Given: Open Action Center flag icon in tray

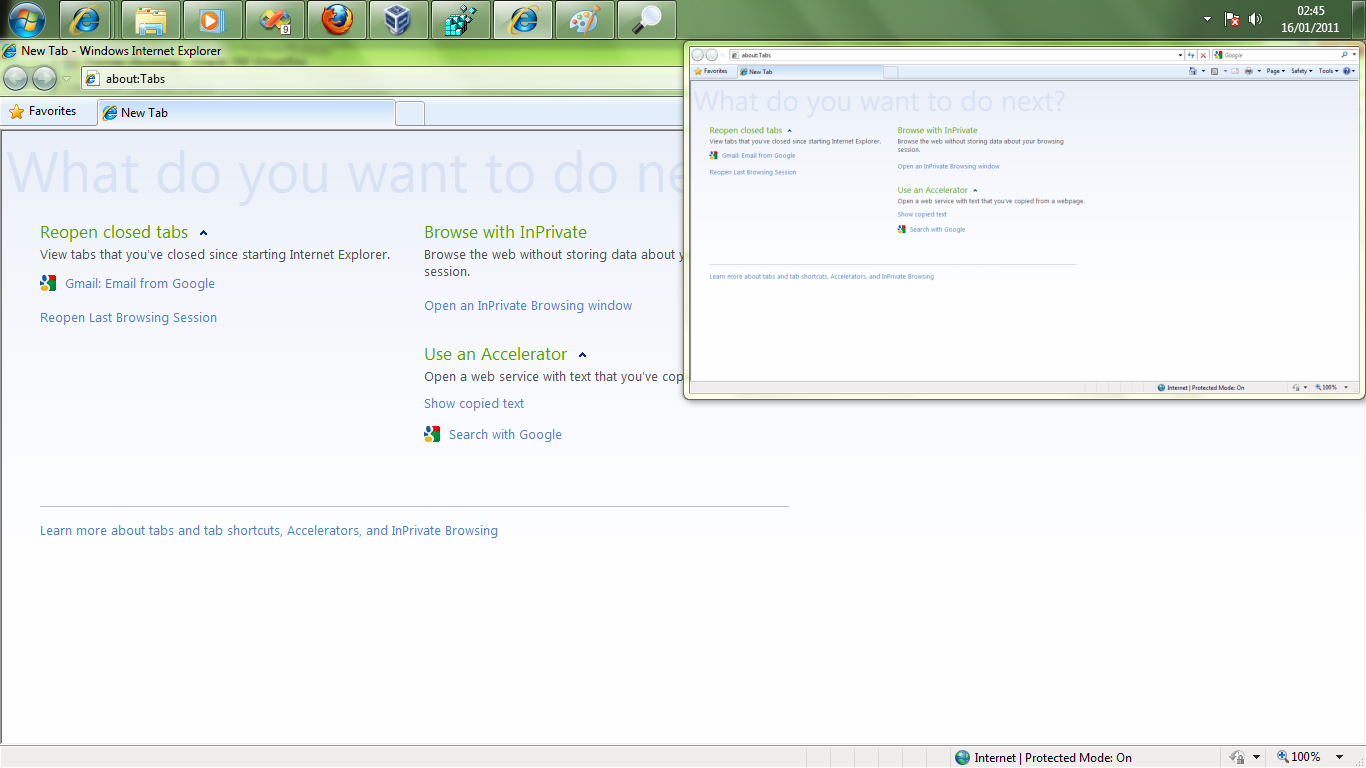Looking at the screenshot, I should 1232,19.
